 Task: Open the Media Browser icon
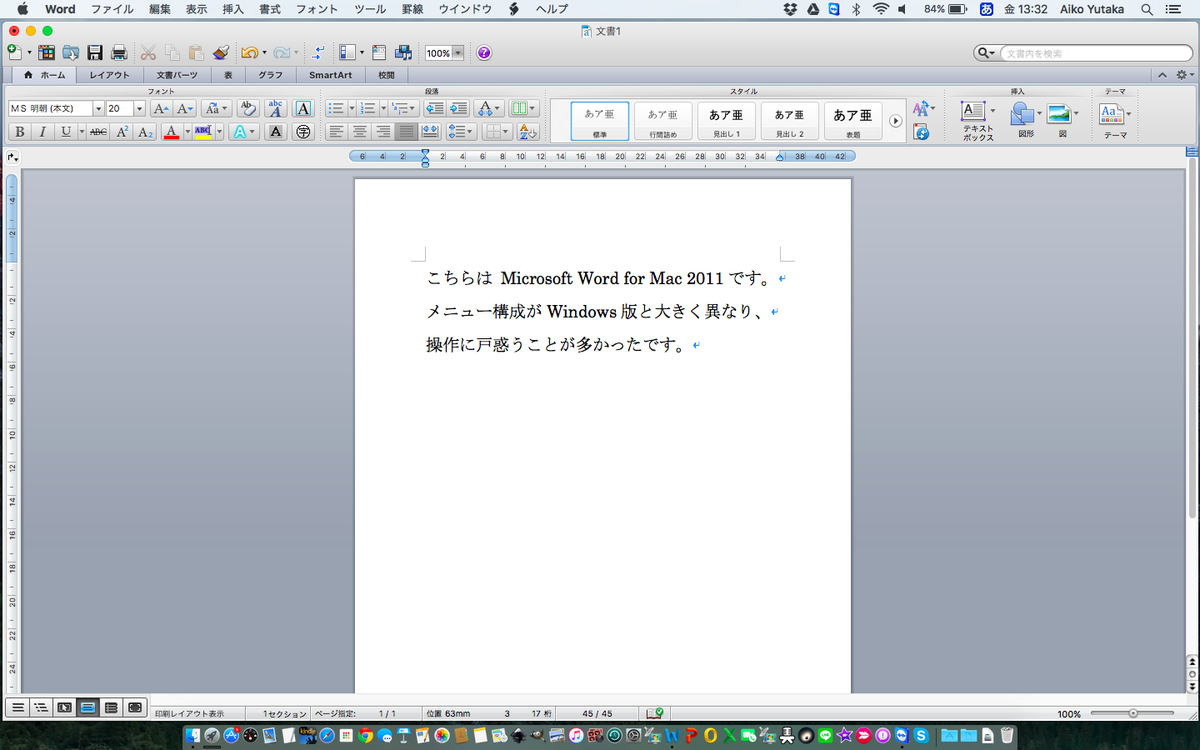tap(404, 52)
